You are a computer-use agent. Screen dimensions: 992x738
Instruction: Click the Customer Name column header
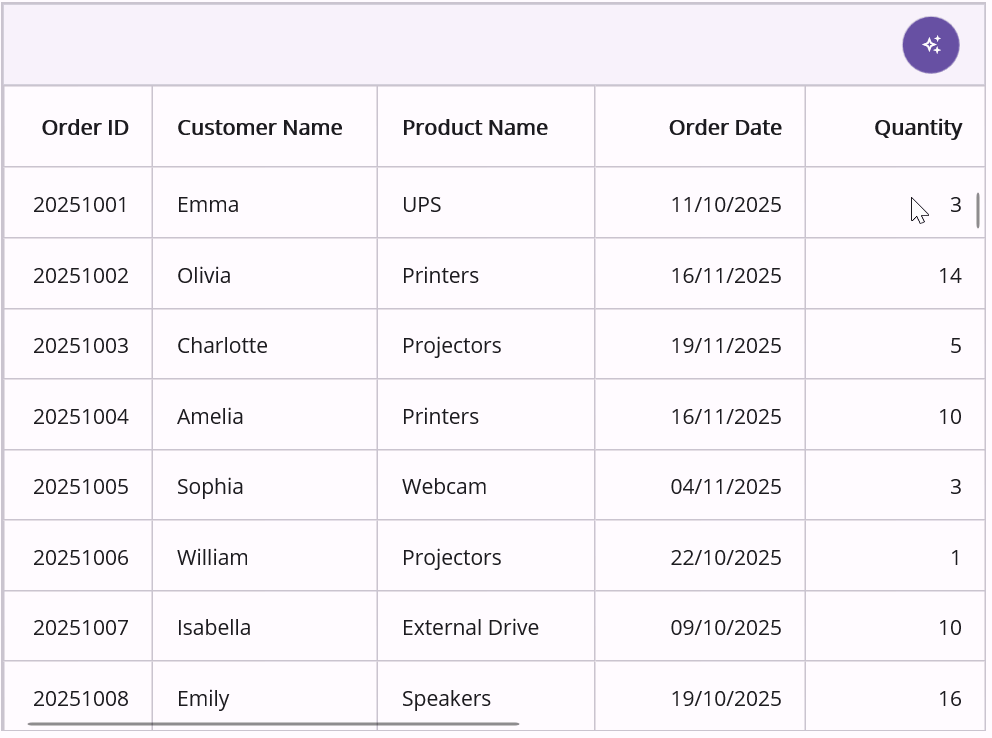click(260, 127)
